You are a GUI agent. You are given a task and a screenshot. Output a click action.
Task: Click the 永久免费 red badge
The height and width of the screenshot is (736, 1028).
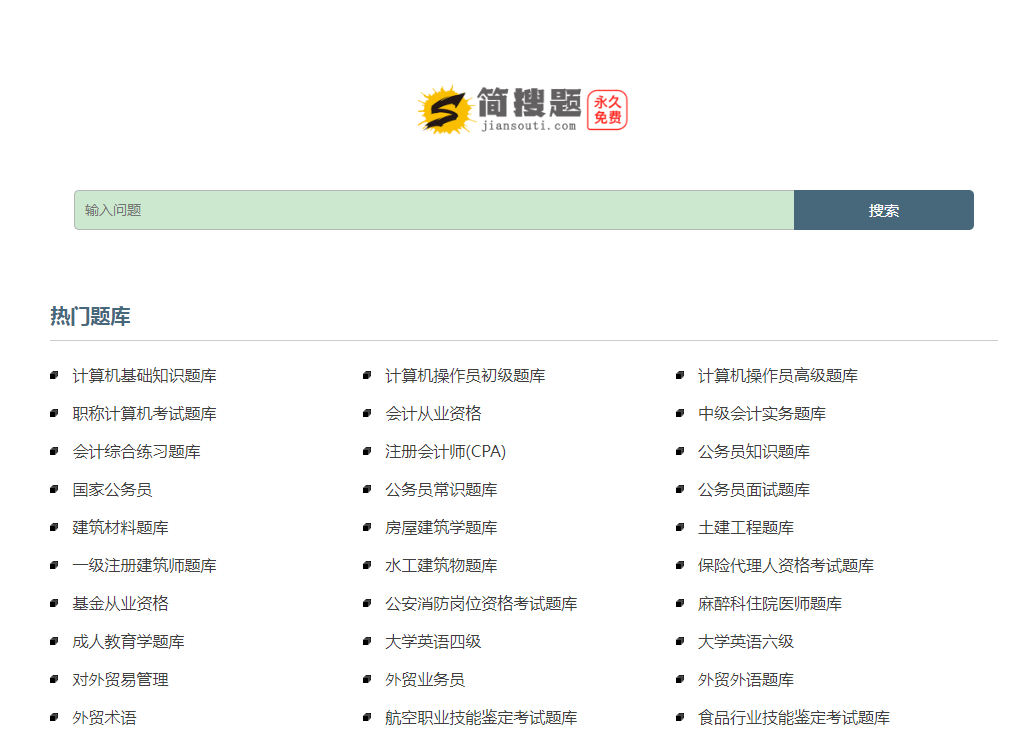607,110
